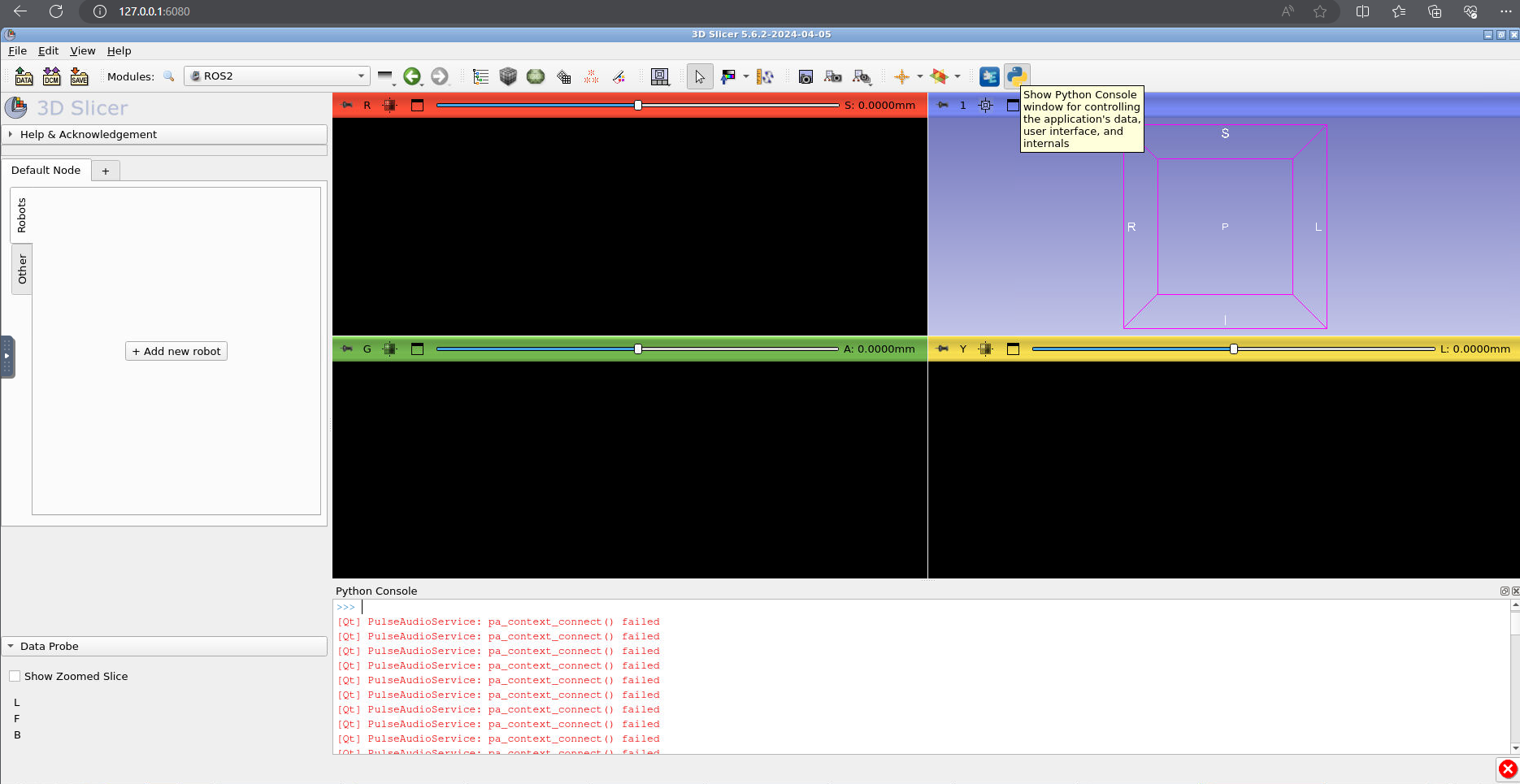Open the slice intersections dropdown arrow

tap(958, 76)
